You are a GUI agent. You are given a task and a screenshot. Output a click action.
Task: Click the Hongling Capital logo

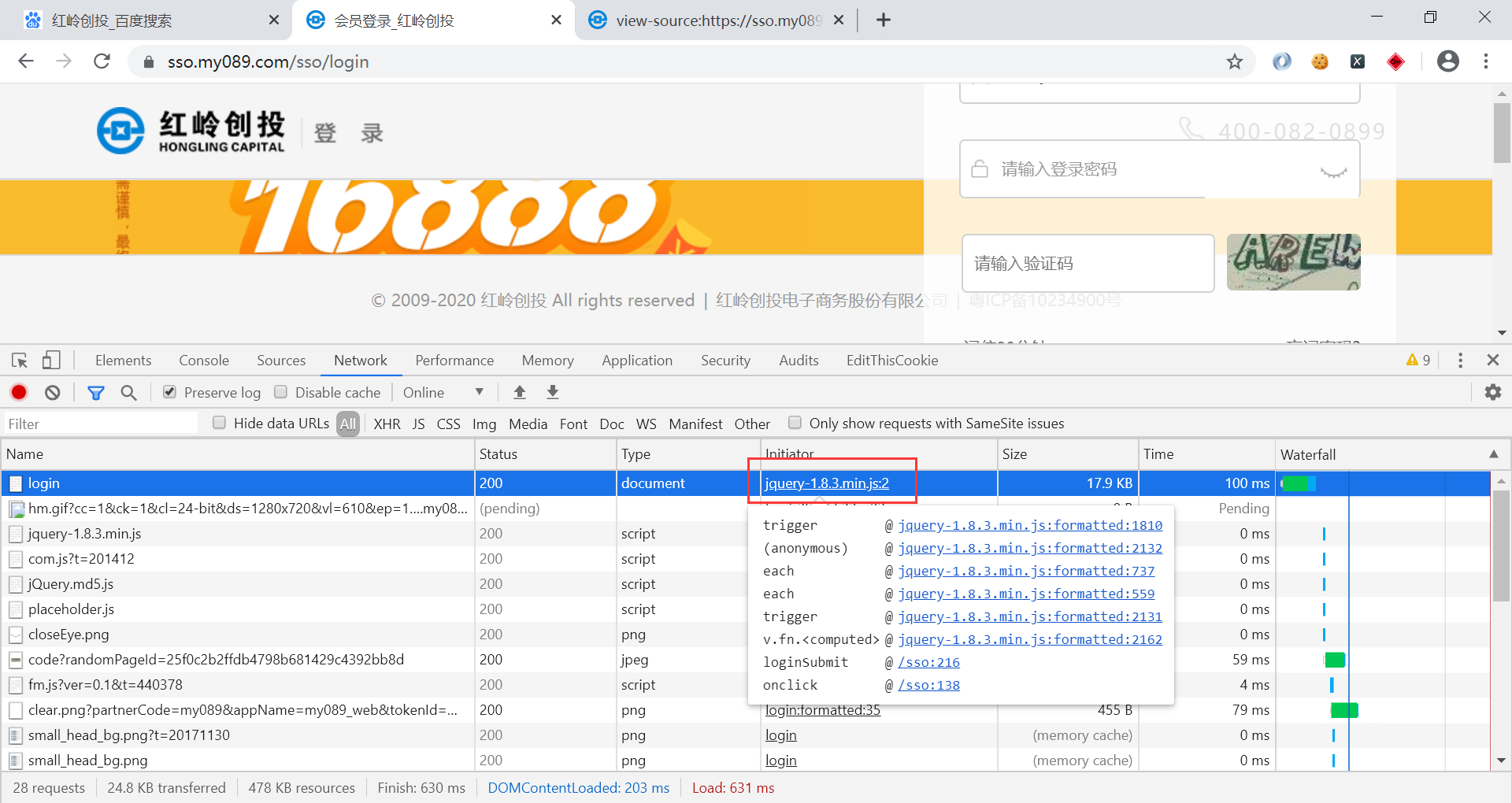click(x=191, y=131)
